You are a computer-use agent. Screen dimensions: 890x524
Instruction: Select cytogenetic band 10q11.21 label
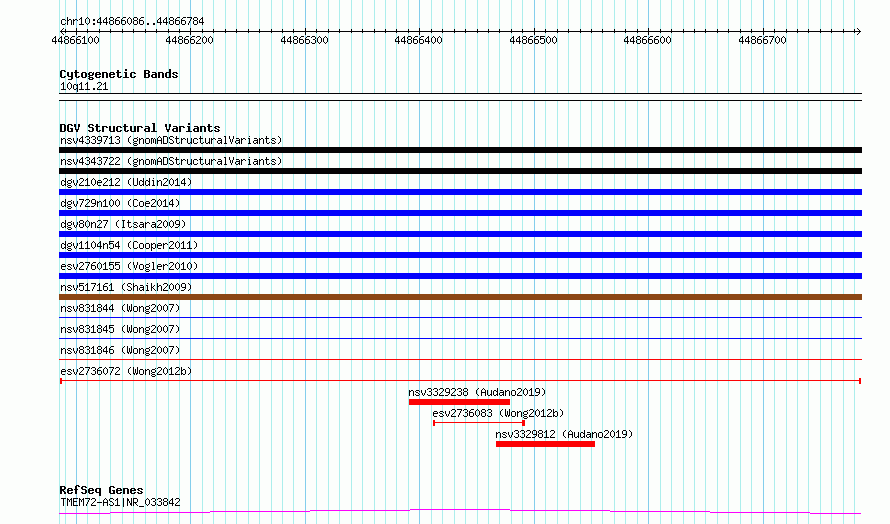[x=84, y=86]
